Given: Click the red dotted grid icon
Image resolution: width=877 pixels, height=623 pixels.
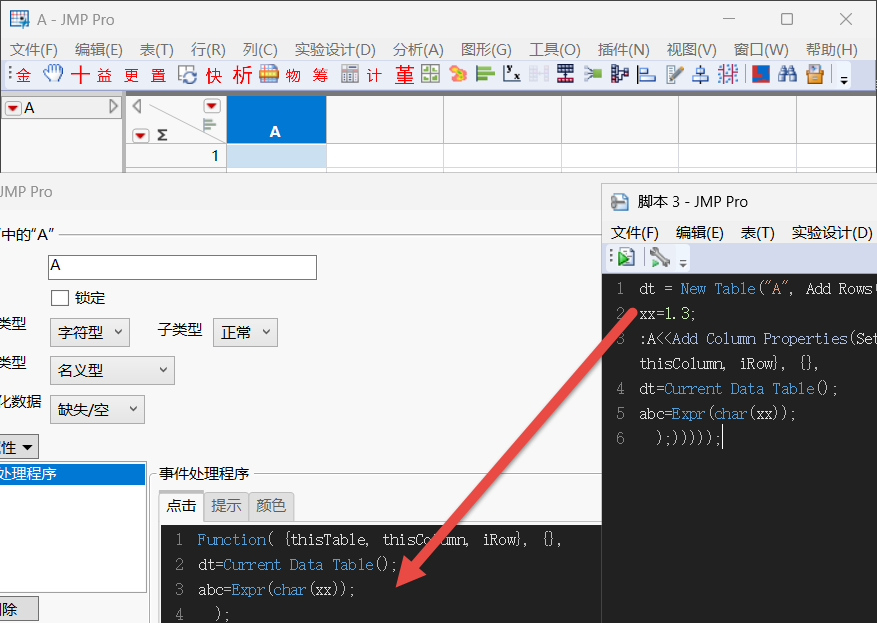Looking at the screenshot, I should coord(728,74).
